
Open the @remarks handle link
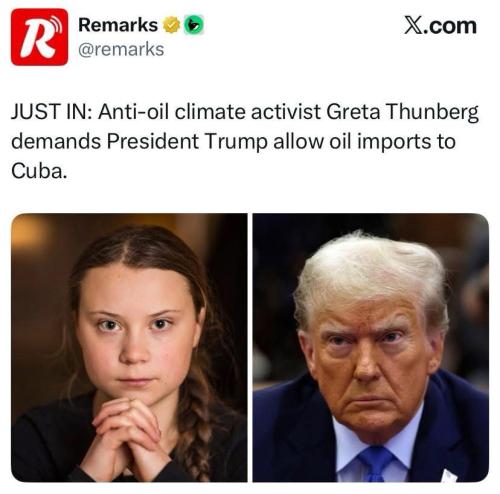tap(121, 49)
